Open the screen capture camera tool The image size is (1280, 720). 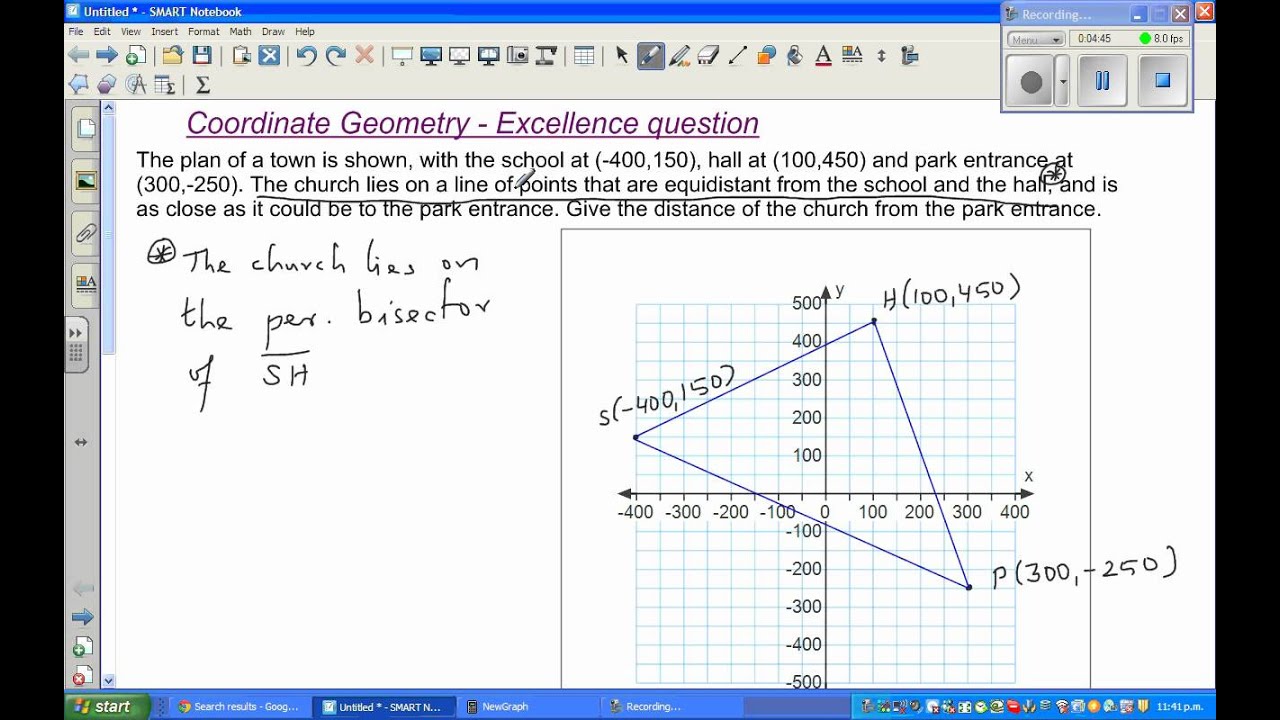click(x=518, y=55)
